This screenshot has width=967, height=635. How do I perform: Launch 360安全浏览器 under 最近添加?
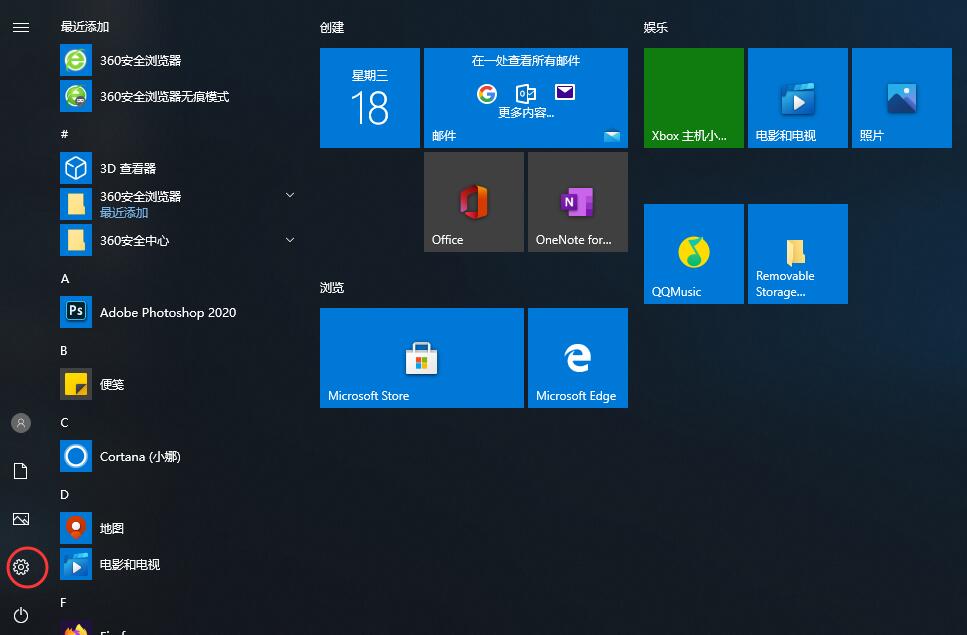click(179, 60)
